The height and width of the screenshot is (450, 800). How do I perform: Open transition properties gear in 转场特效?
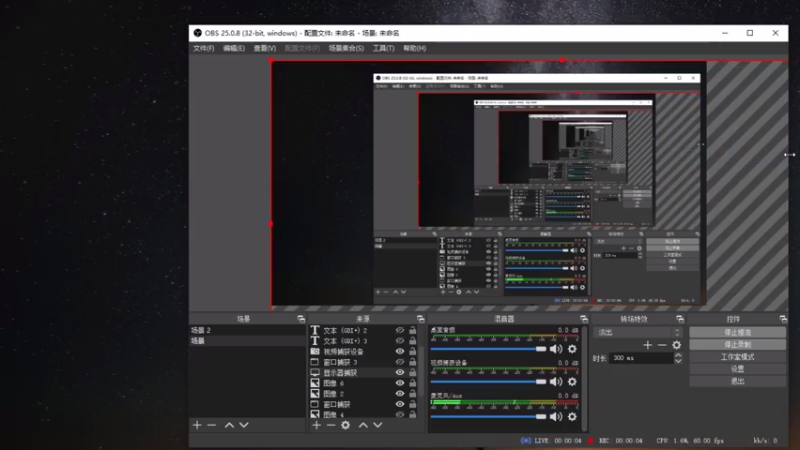click(x=677, y=345)
